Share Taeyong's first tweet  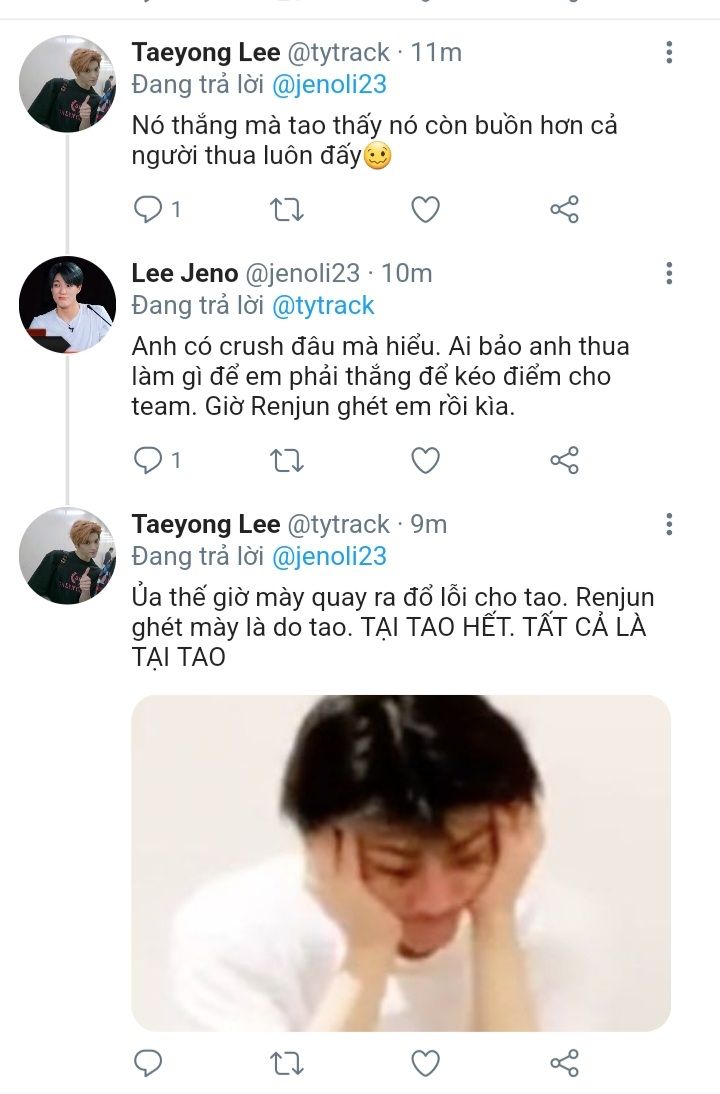point(564,209)
